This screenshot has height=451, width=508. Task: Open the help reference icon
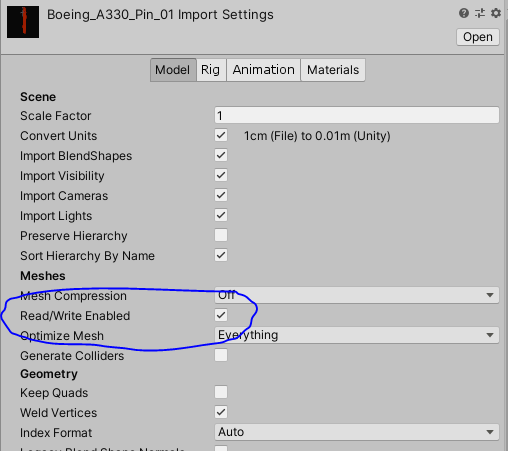coord(464,13)
